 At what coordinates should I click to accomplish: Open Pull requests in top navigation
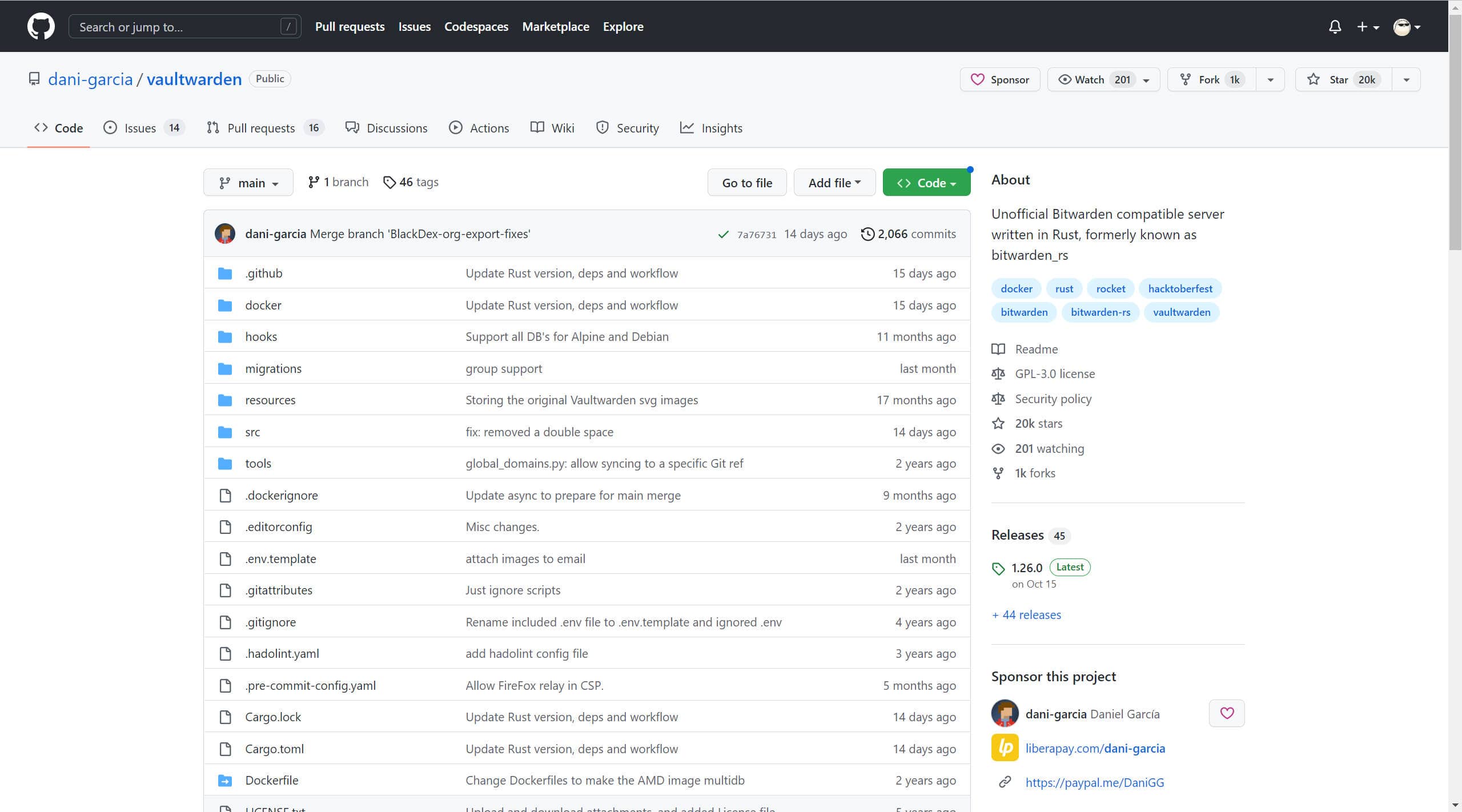pyautogui.click(x=350, y=26)
